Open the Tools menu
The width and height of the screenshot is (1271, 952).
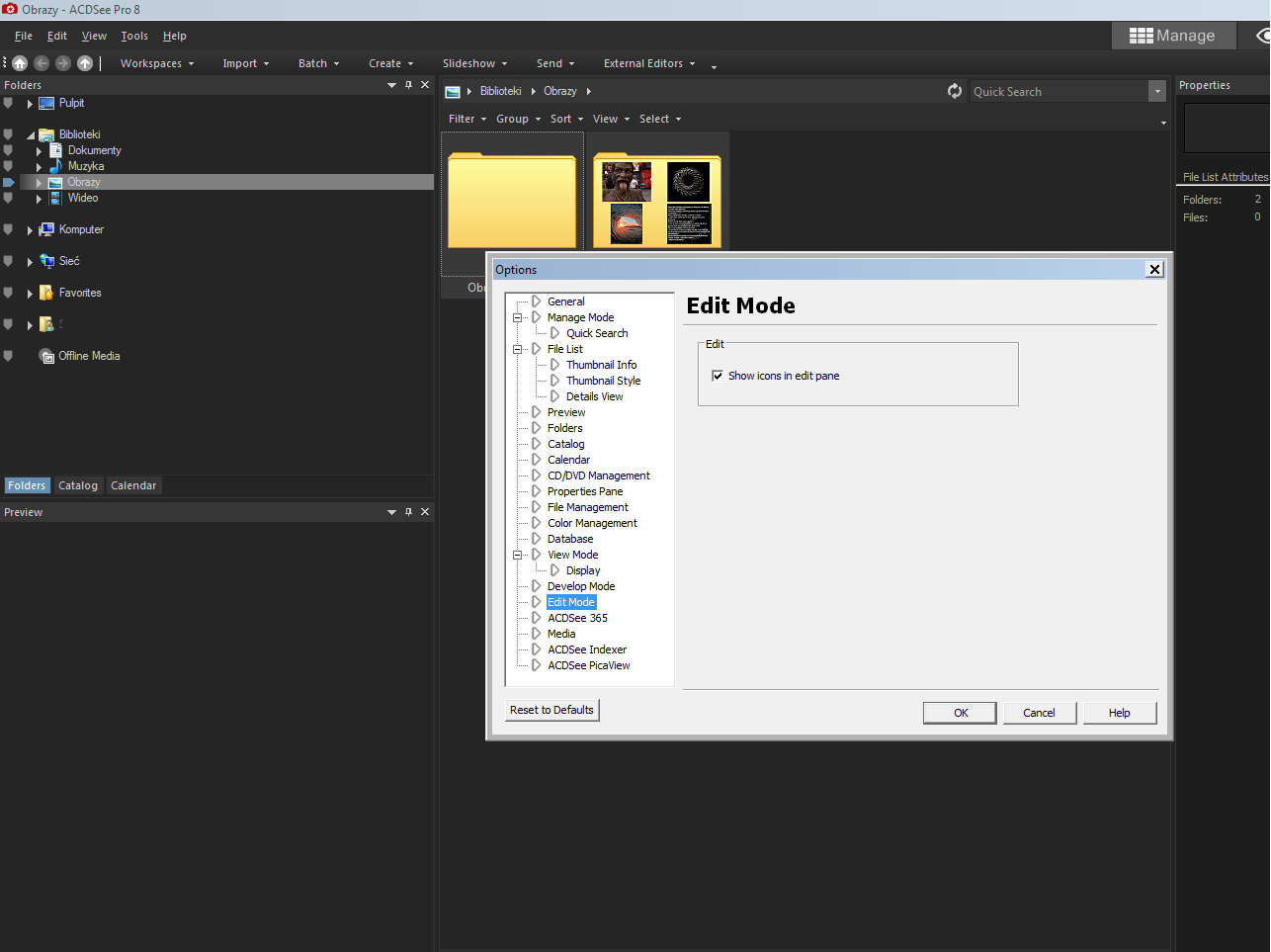134,36
